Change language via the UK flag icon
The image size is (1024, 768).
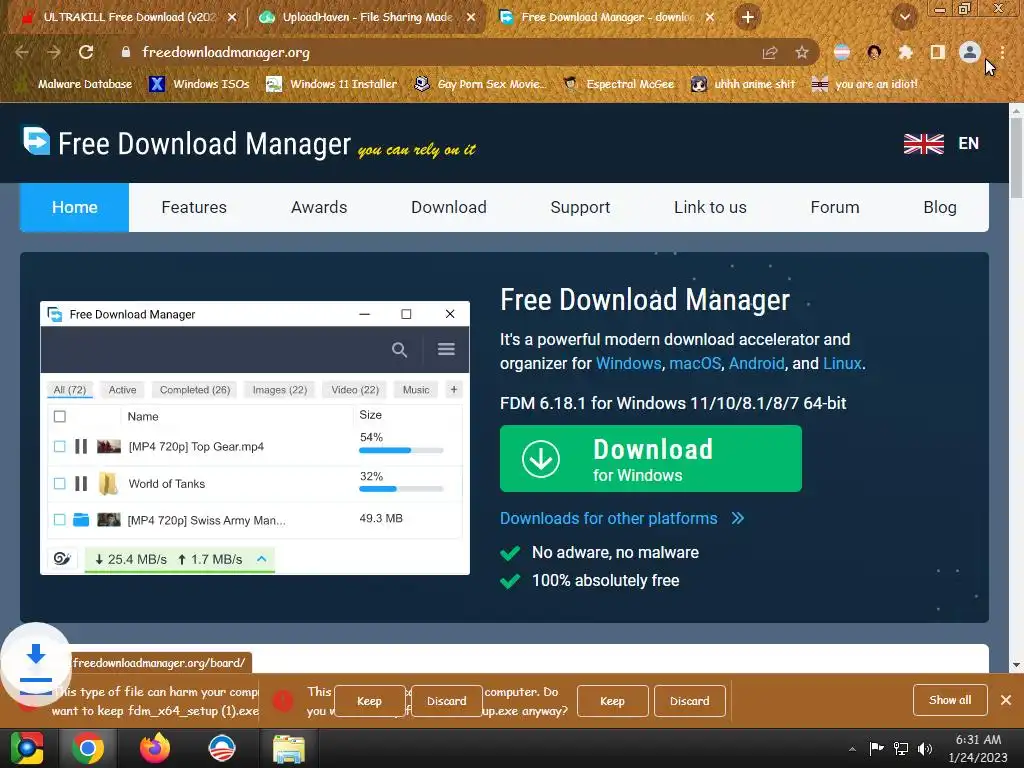[923, 143]
